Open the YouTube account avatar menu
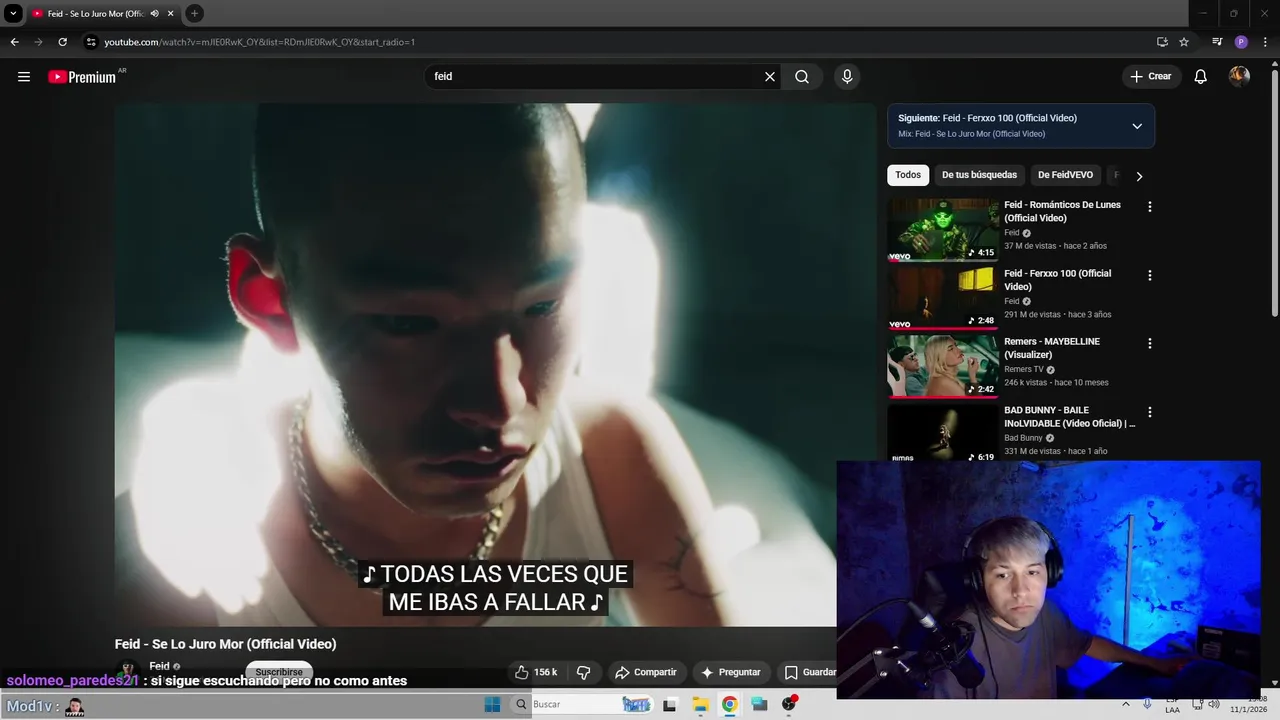Image resolution: width=1280 pixels, height=720 pixels. coord(1239,76)
